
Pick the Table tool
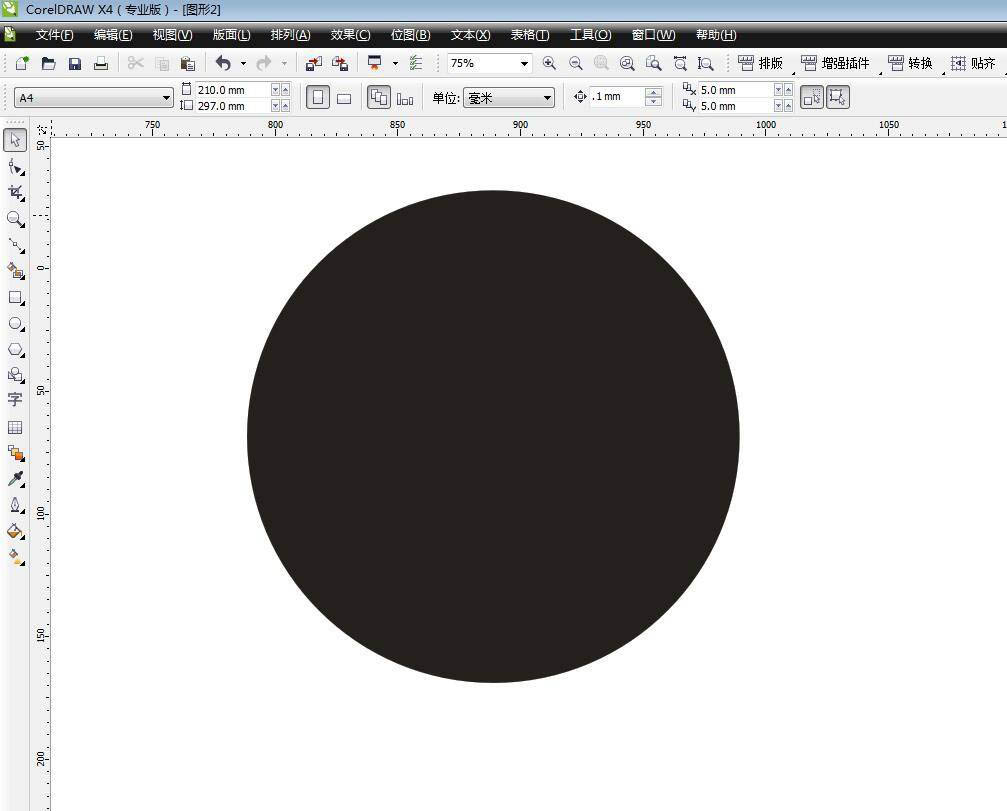(x=15, y=427)
